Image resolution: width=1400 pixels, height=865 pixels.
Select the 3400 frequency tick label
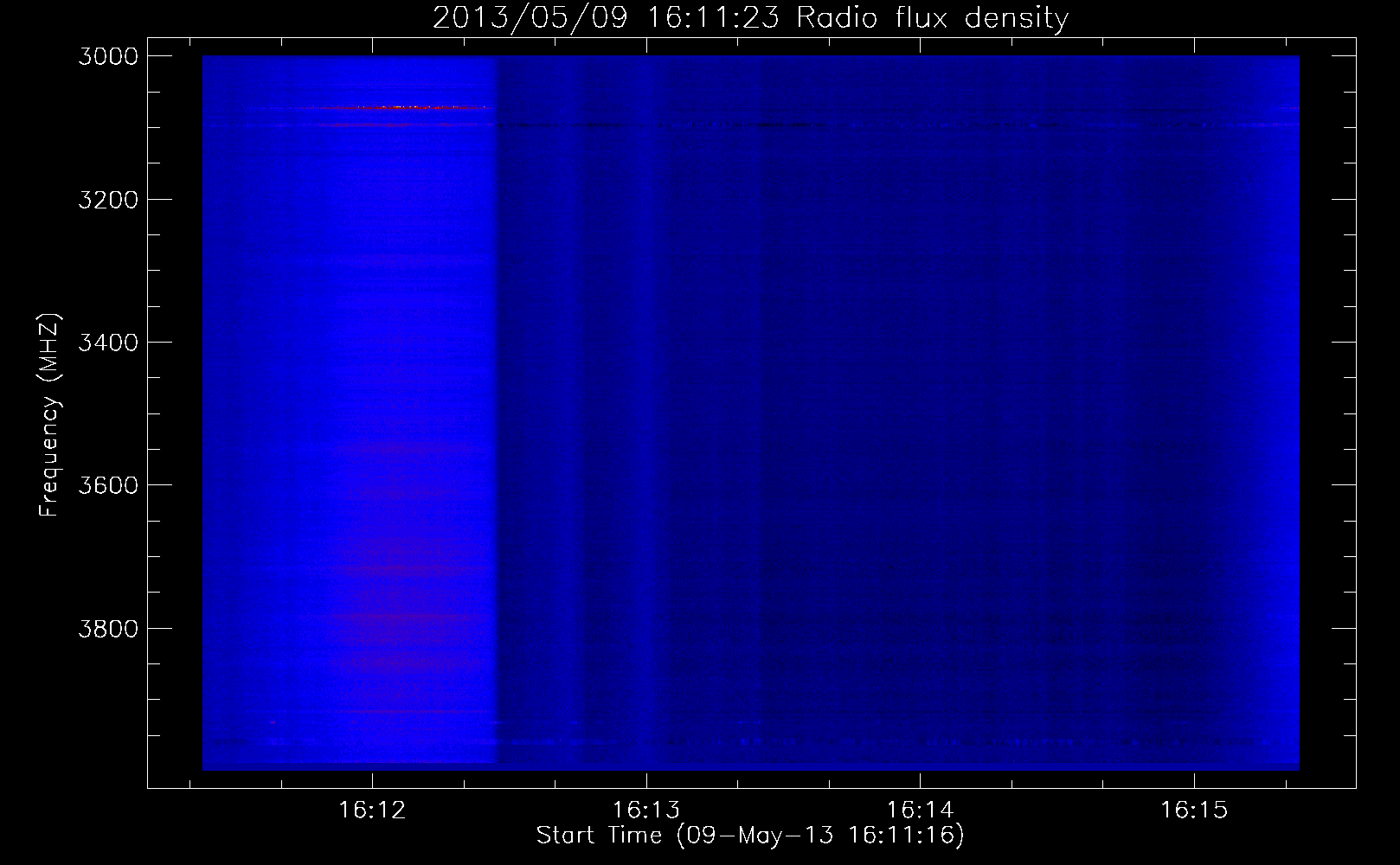tap(108, 343)
